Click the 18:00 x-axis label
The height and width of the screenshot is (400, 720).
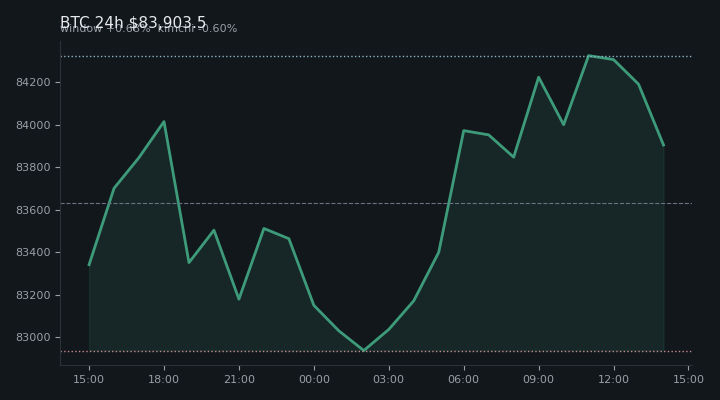(164, 379)
